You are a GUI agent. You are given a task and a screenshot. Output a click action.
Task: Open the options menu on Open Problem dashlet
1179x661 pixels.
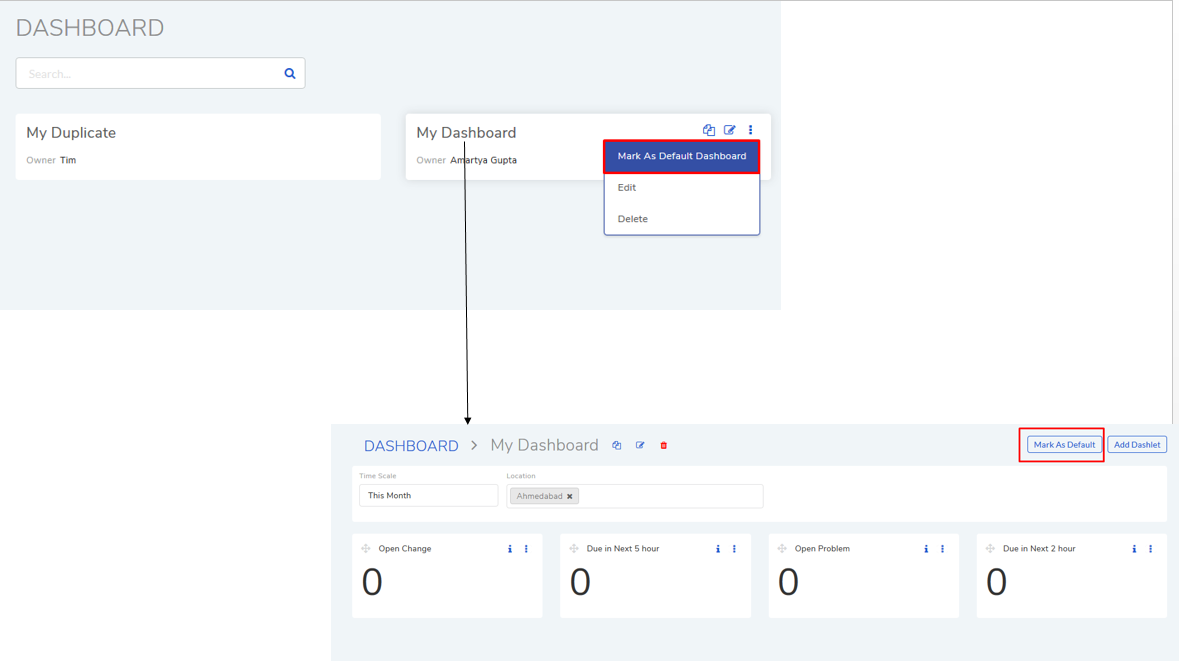tap(943, 549)
